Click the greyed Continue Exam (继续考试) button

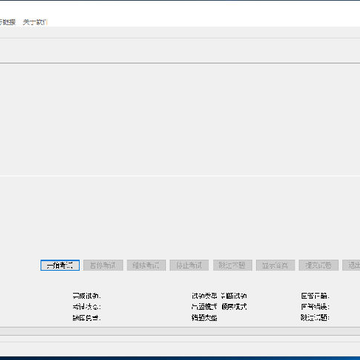(146, 265)
